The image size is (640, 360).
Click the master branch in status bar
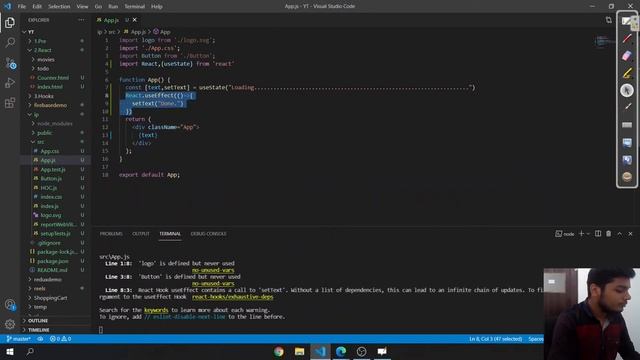[x=19, y=339]
